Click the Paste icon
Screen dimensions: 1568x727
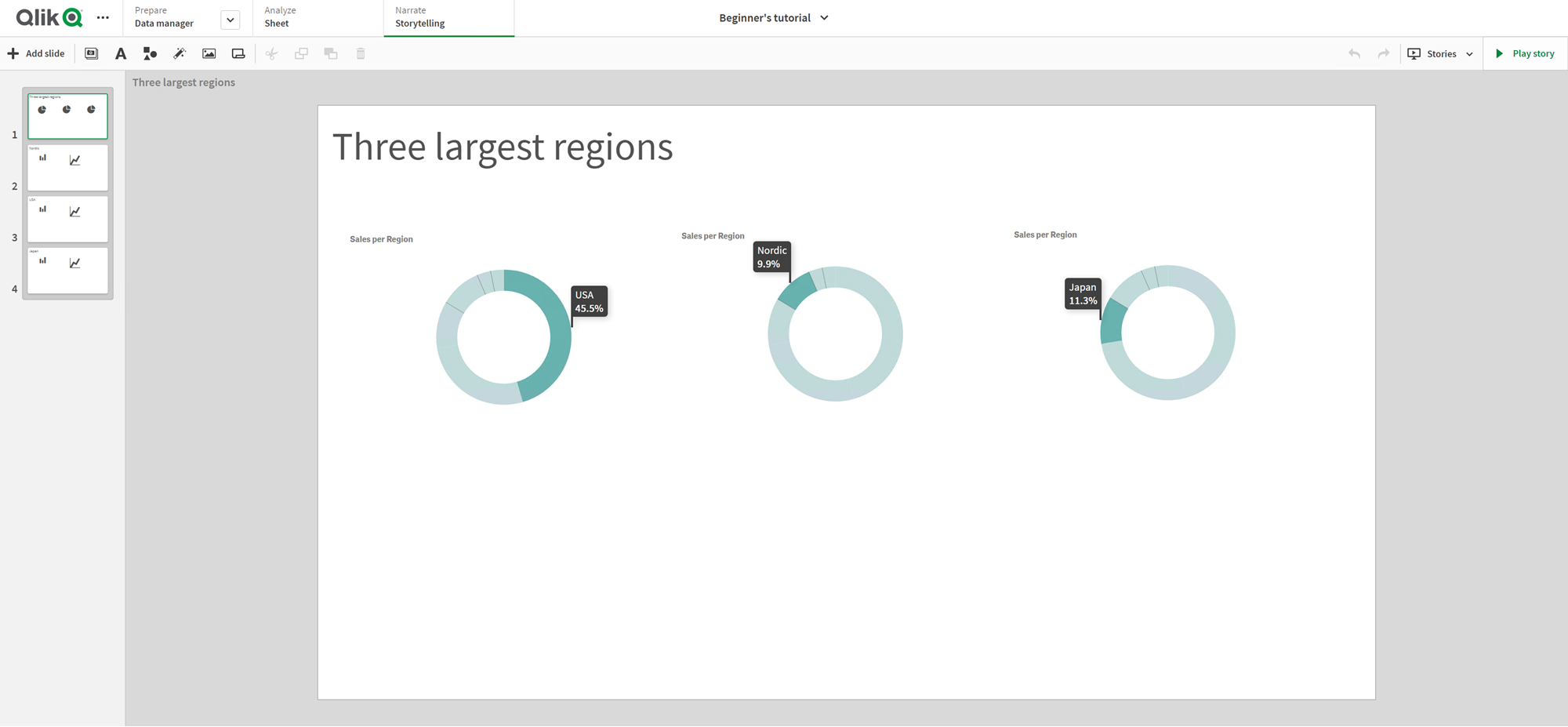point(331,53)
